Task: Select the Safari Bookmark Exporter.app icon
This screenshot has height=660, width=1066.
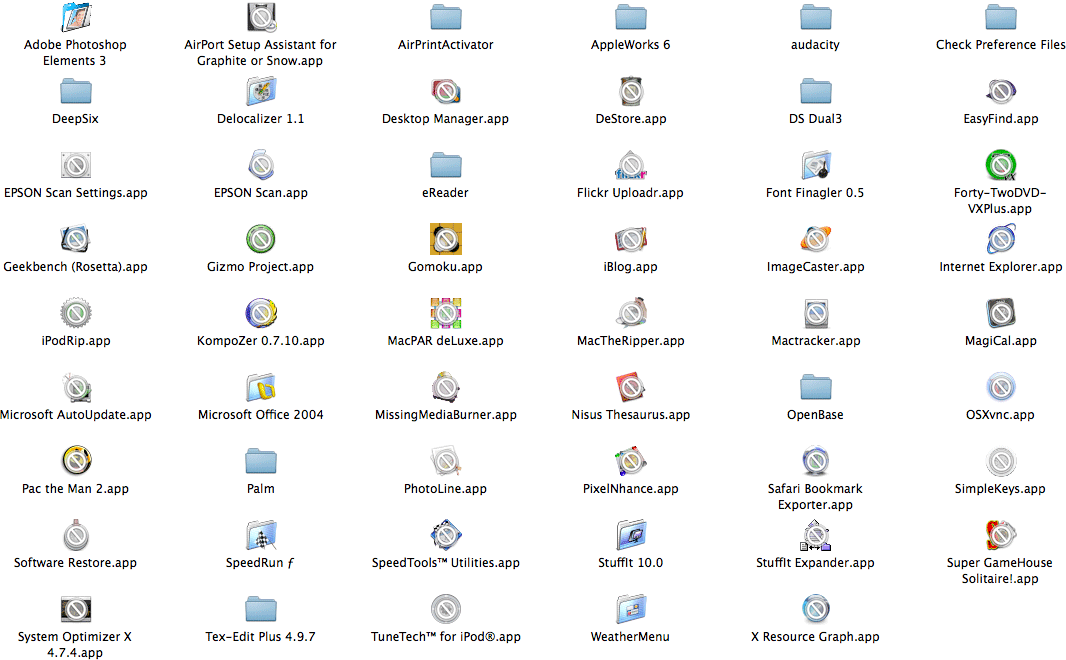Action: pyautogui.click(x=816, y=462)
